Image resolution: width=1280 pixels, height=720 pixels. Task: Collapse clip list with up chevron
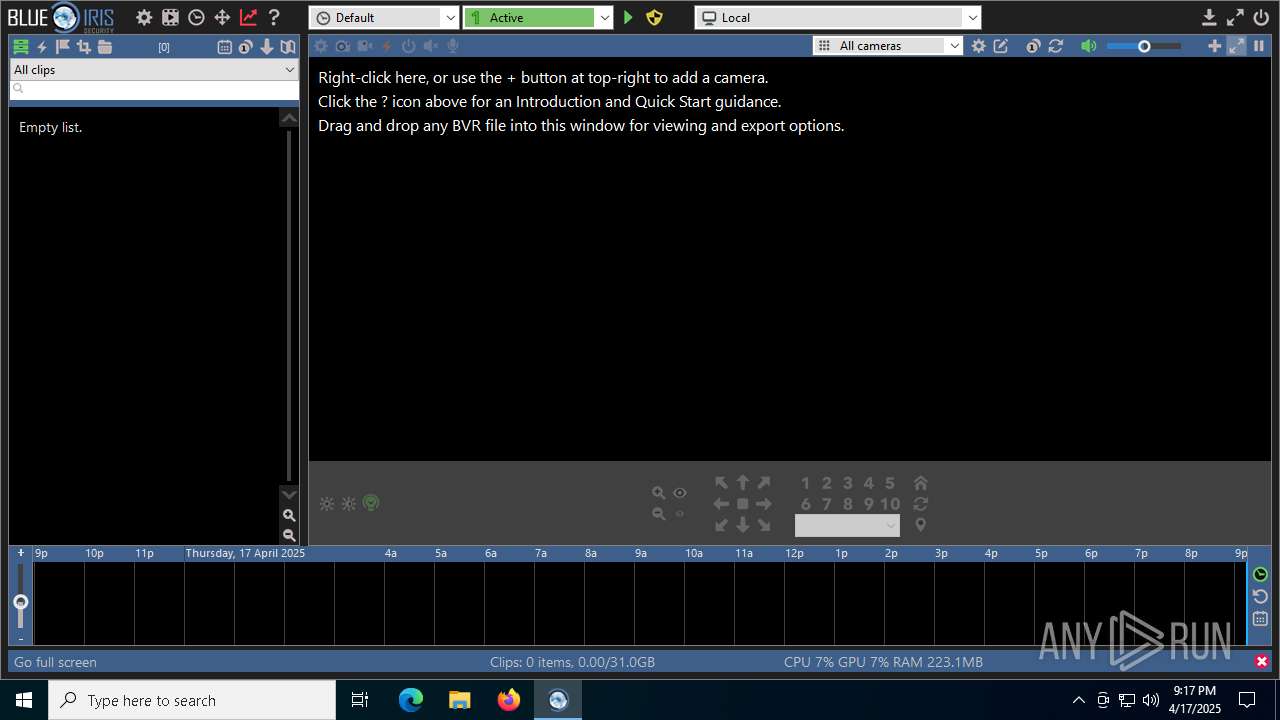[289, 118]
